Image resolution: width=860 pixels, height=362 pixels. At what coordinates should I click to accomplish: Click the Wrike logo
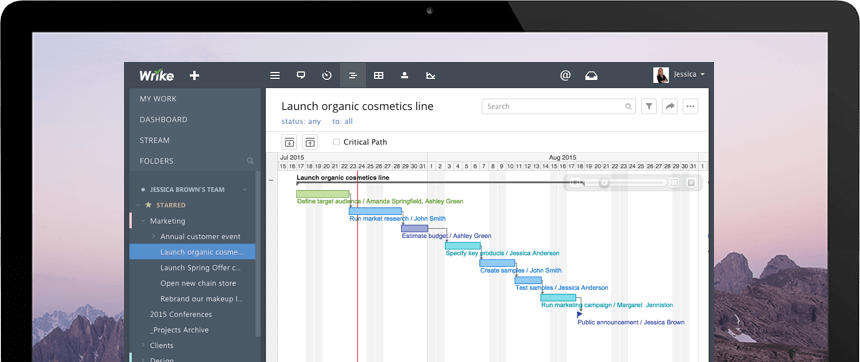[156, 75]
